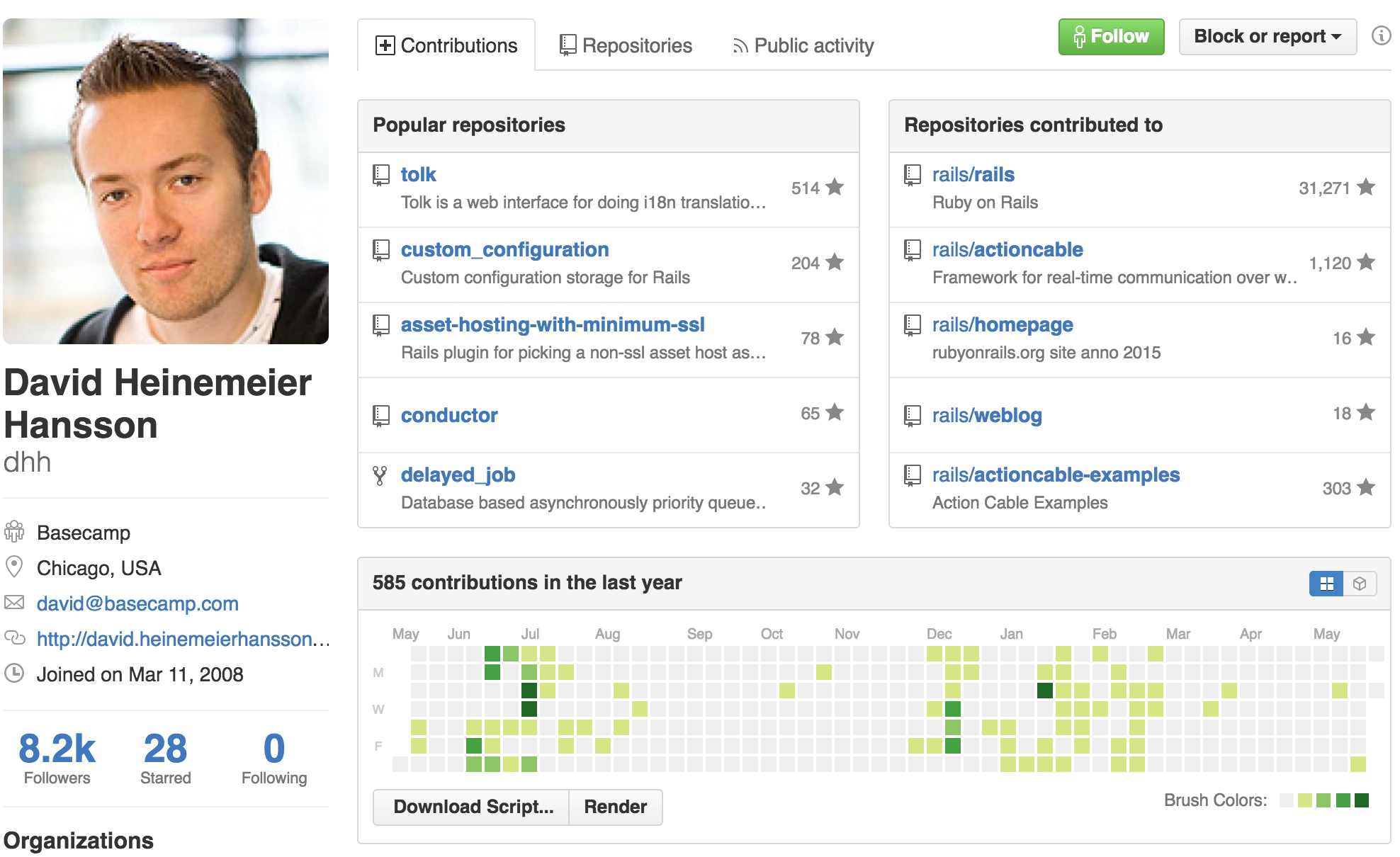1400x857 pixels.
Task: Click the star icon for rails/rails
Action: (x=1366, y=187)
